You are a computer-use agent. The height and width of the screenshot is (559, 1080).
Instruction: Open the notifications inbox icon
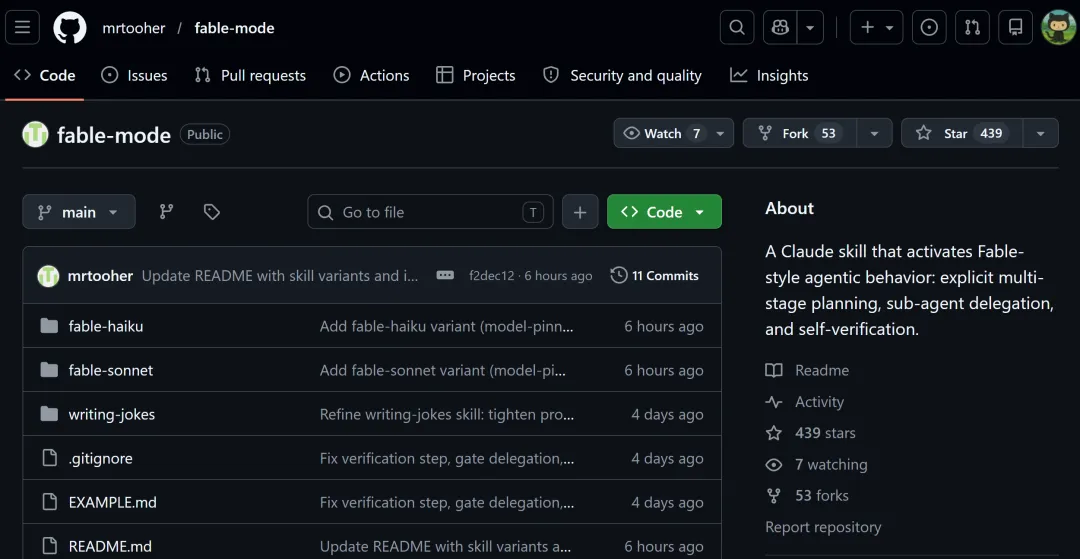pos(1015,28)
